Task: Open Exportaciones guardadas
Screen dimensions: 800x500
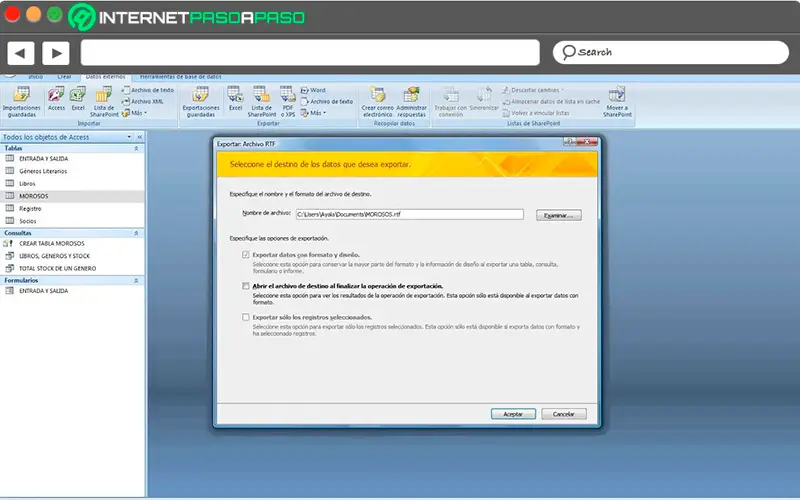Action: 201,102
